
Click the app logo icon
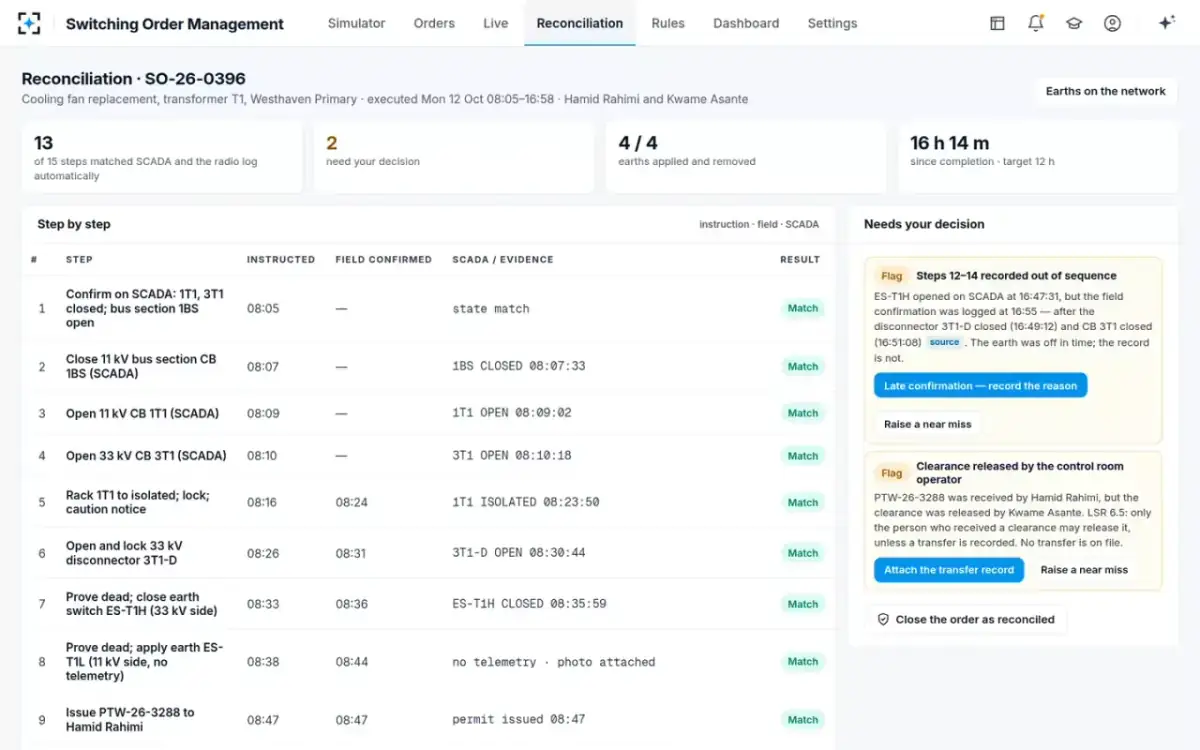click(30, 23)
